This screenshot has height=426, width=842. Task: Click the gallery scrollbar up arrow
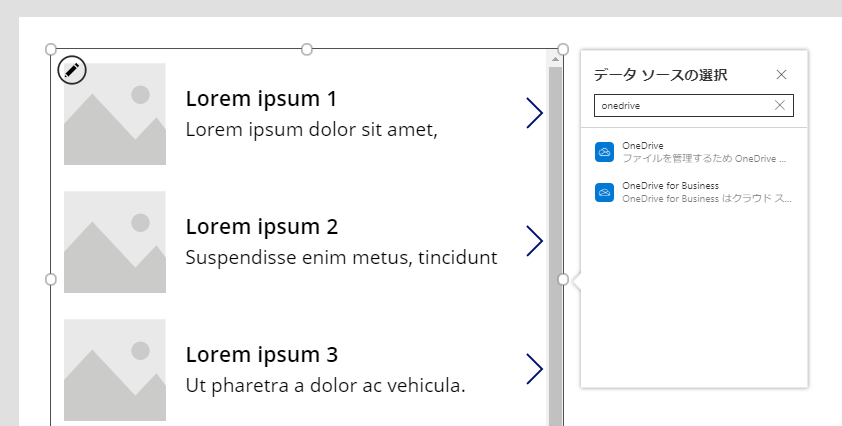(x=555, y=59)
